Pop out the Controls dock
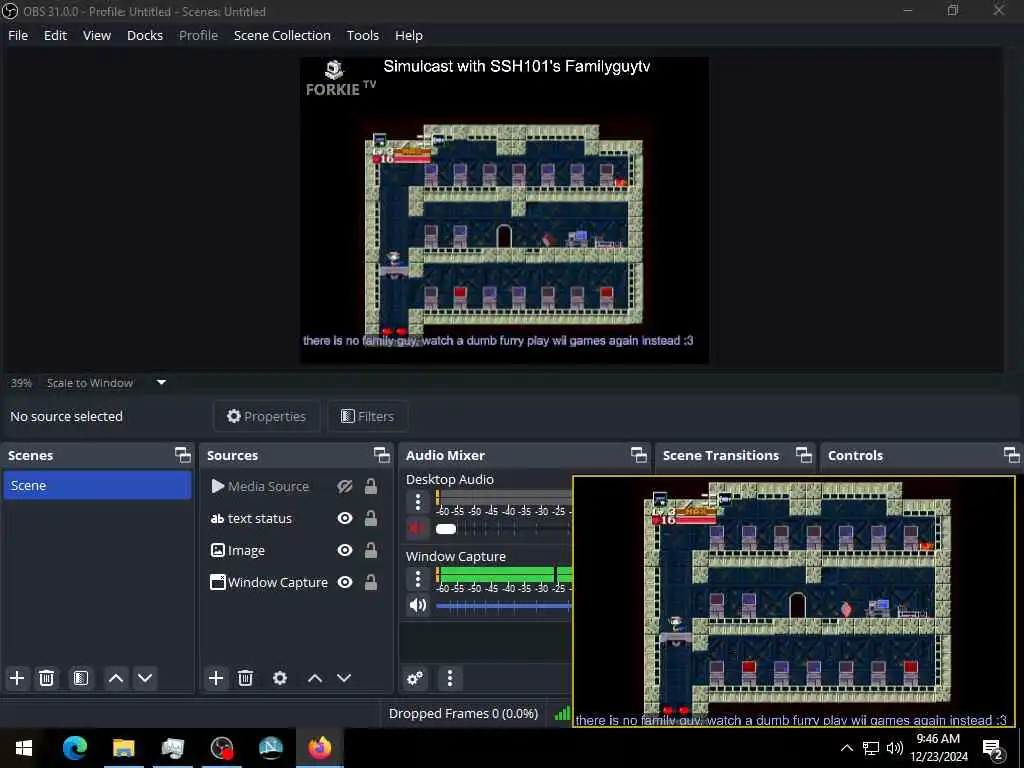 coord(1012,455)
